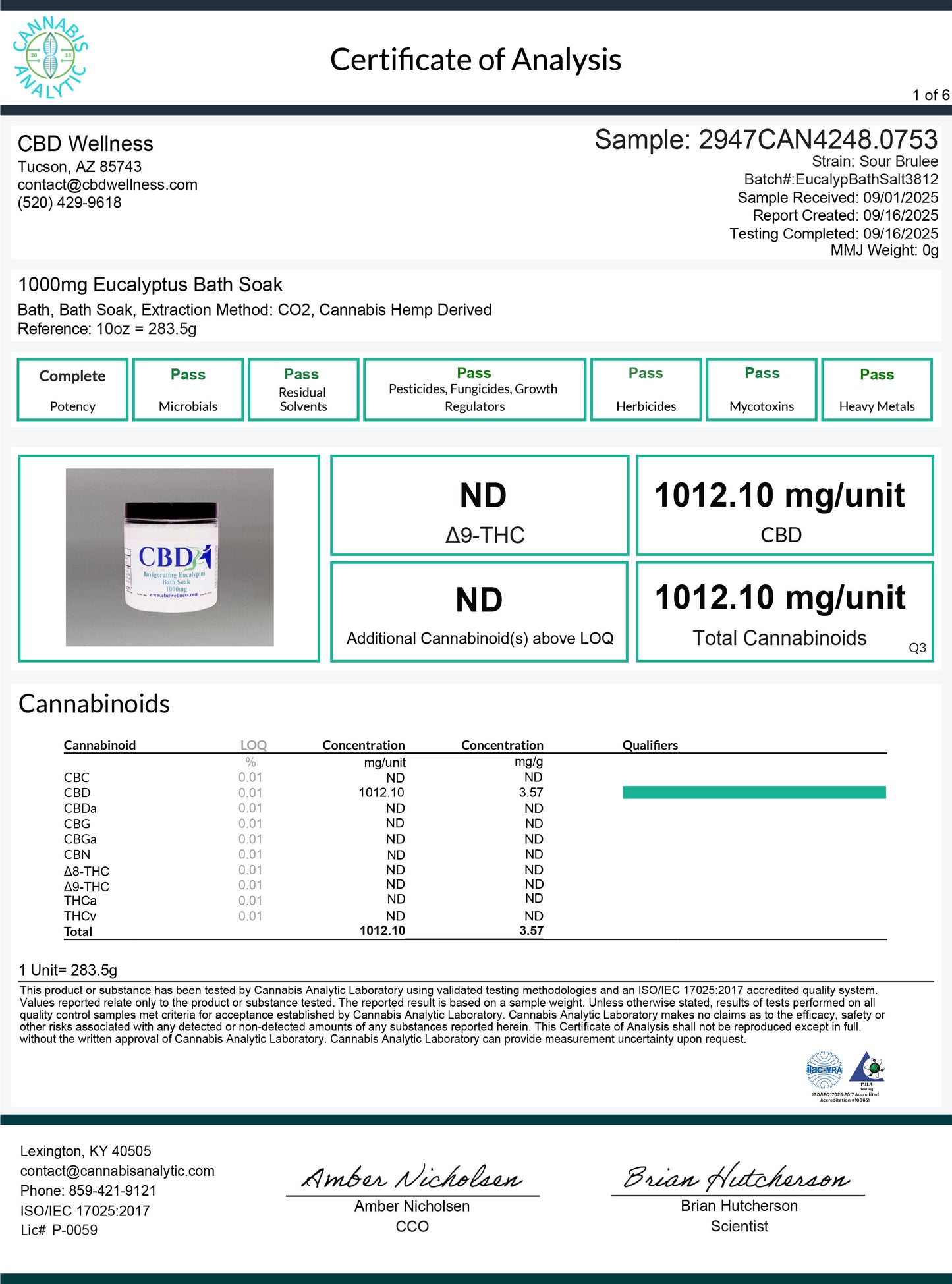The image size is (952, 1284).
Task: Click the CBGa row label in table
Action: (x=80, y=839)
